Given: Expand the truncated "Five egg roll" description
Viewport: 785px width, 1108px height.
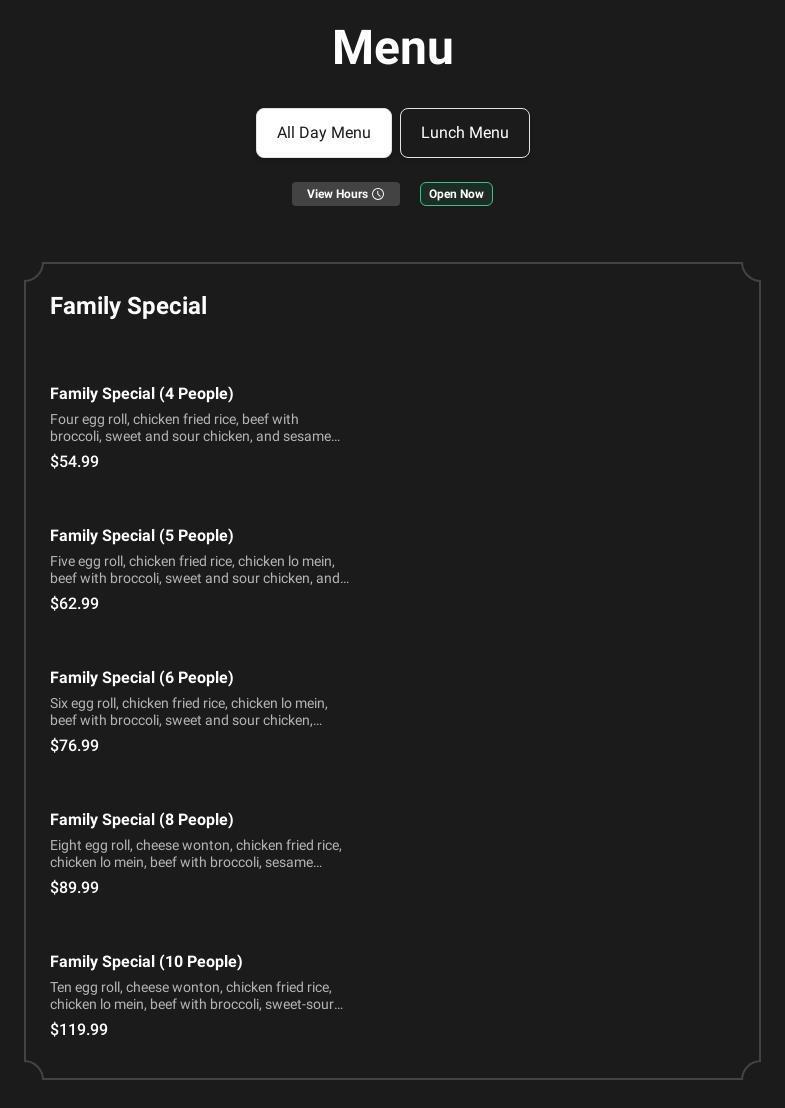Looking at the screenshot, I should (x=199, y=570).
